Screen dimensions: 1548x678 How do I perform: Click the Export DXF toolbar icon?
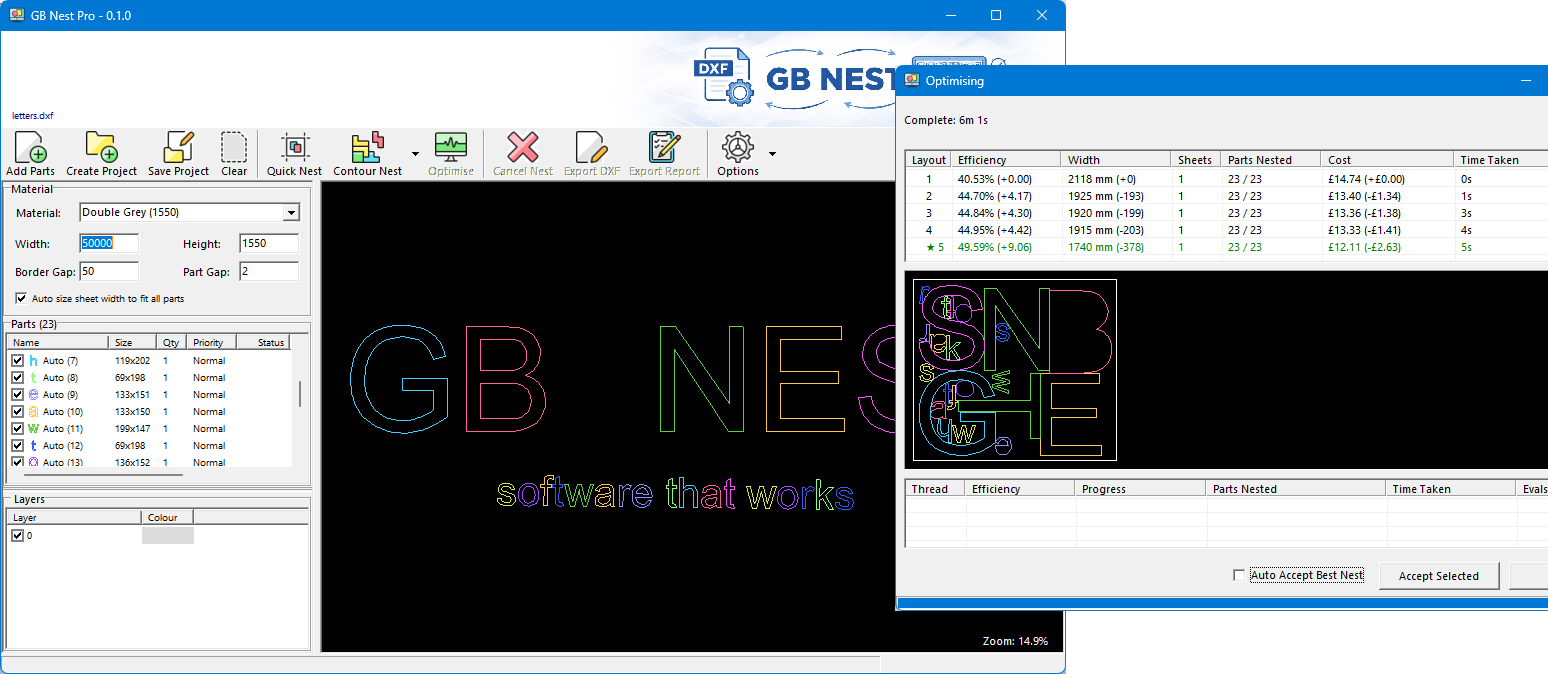click(x=592, y=148)
